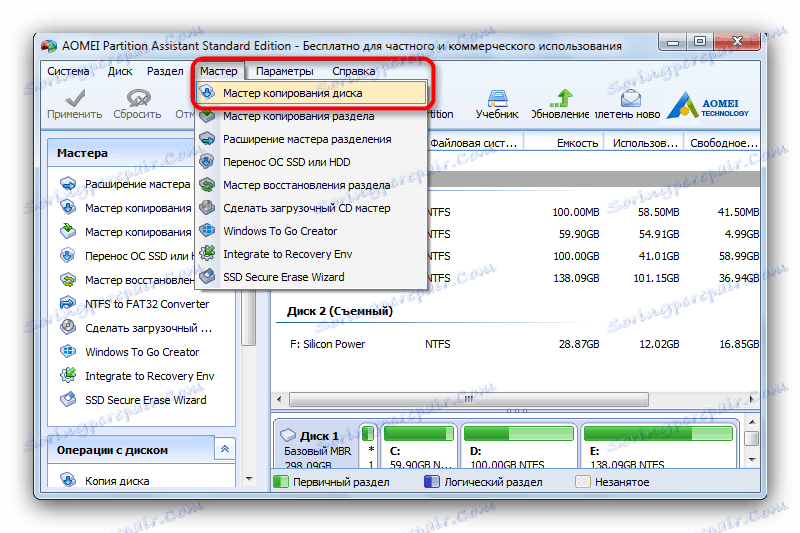The height and width of the screenshot is (533, 800).
Task: Select the Диск 2 (Съемный) heading
Action: (340, 311)
